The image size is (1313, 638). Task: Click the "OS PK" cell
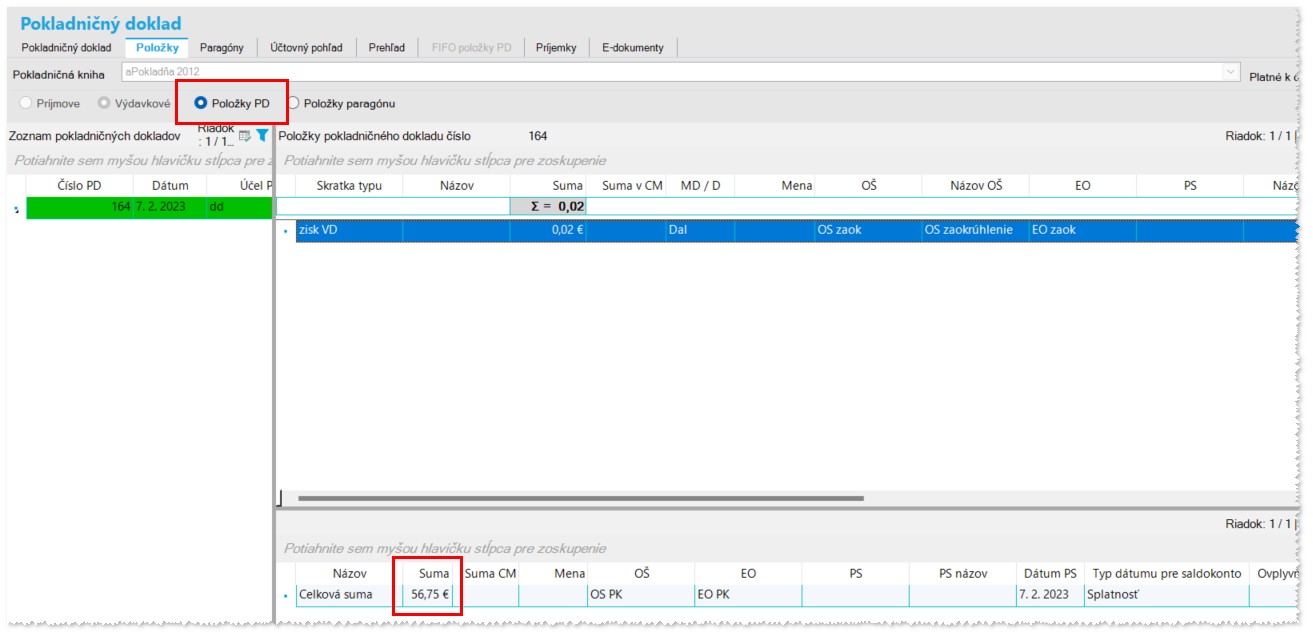point(641,594)
